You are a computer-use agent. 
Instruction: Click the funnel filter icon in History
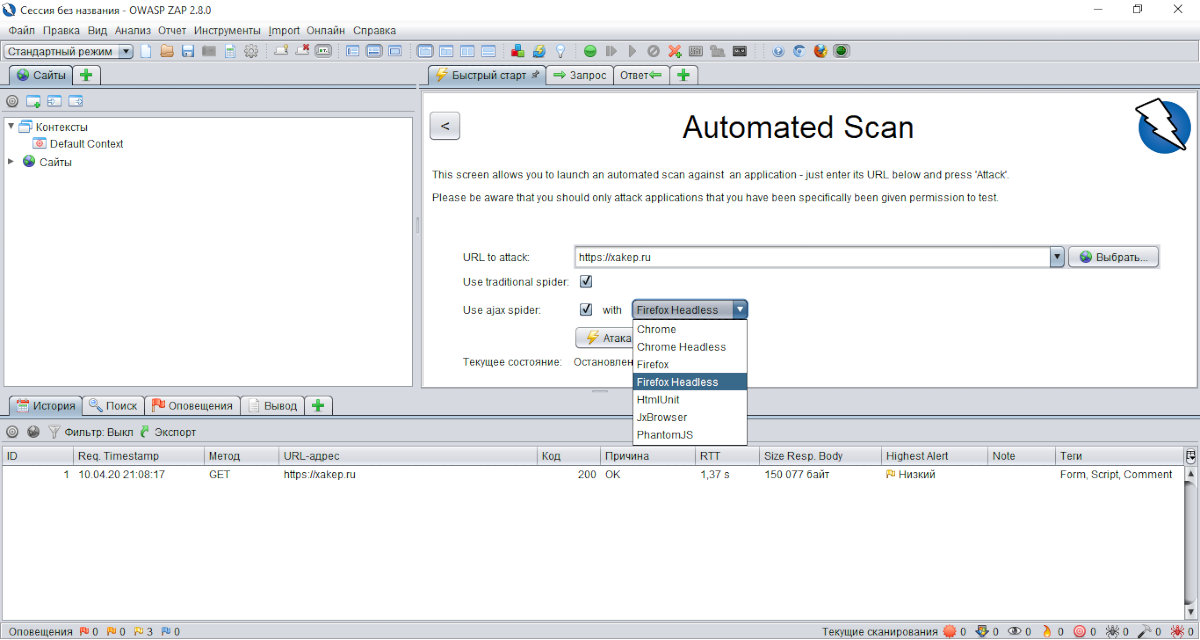pyautogui.click(x=54, y=432)
